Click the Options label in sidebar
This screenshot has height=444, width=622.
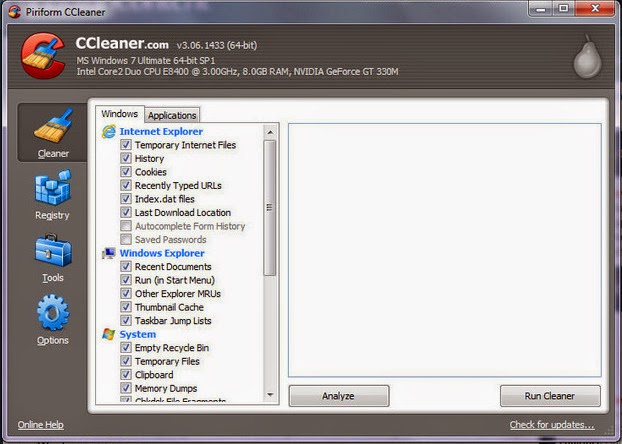click(53, 340)
